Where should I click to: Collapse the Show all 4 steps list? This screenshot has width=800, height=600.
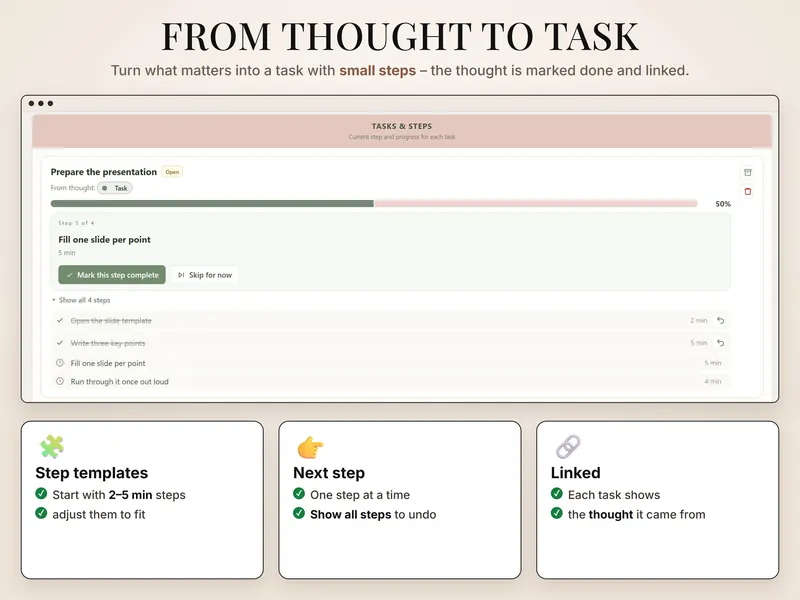(x=82, y=300)
